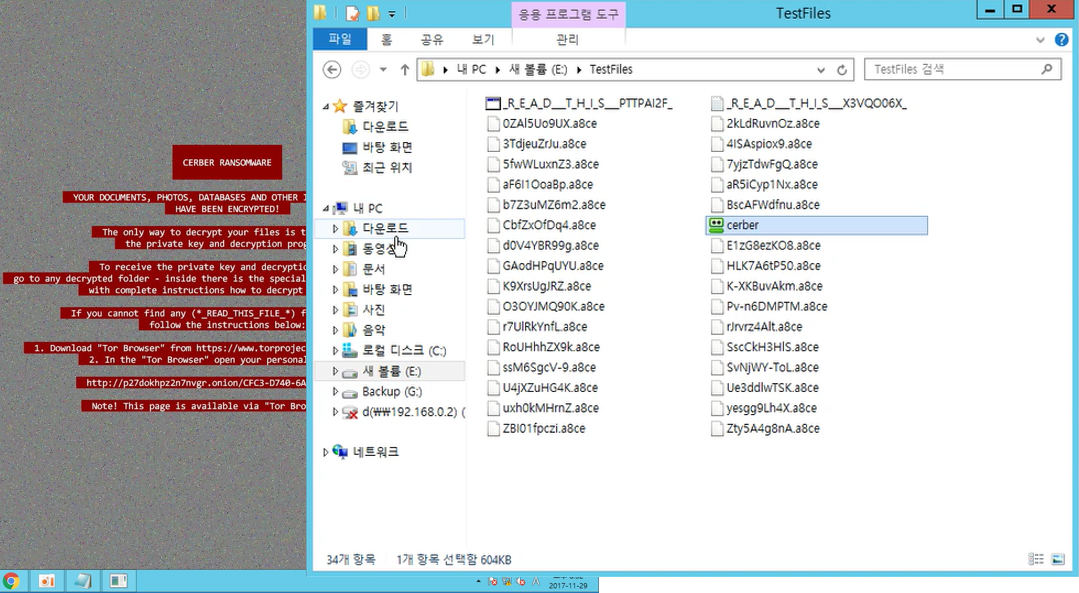Select the network drive d(\\192.168.0.2)
The image size is (1079, 593).
[403, 412]
